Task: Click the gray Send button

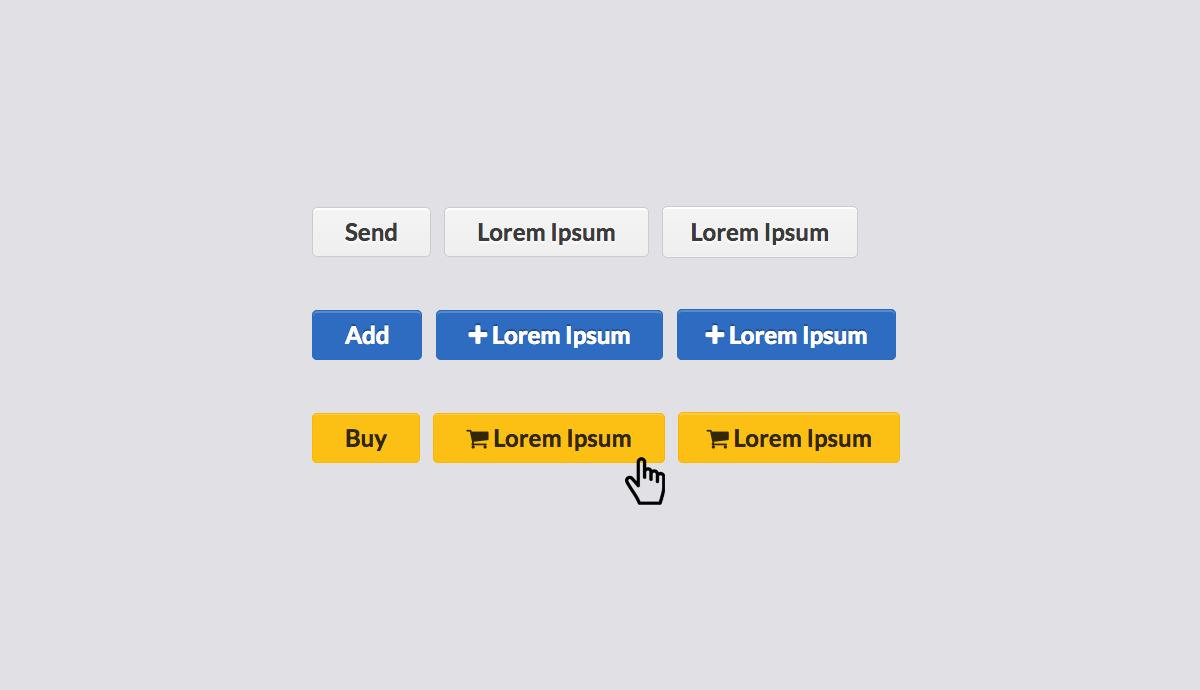Action: [x=371, y=232]
